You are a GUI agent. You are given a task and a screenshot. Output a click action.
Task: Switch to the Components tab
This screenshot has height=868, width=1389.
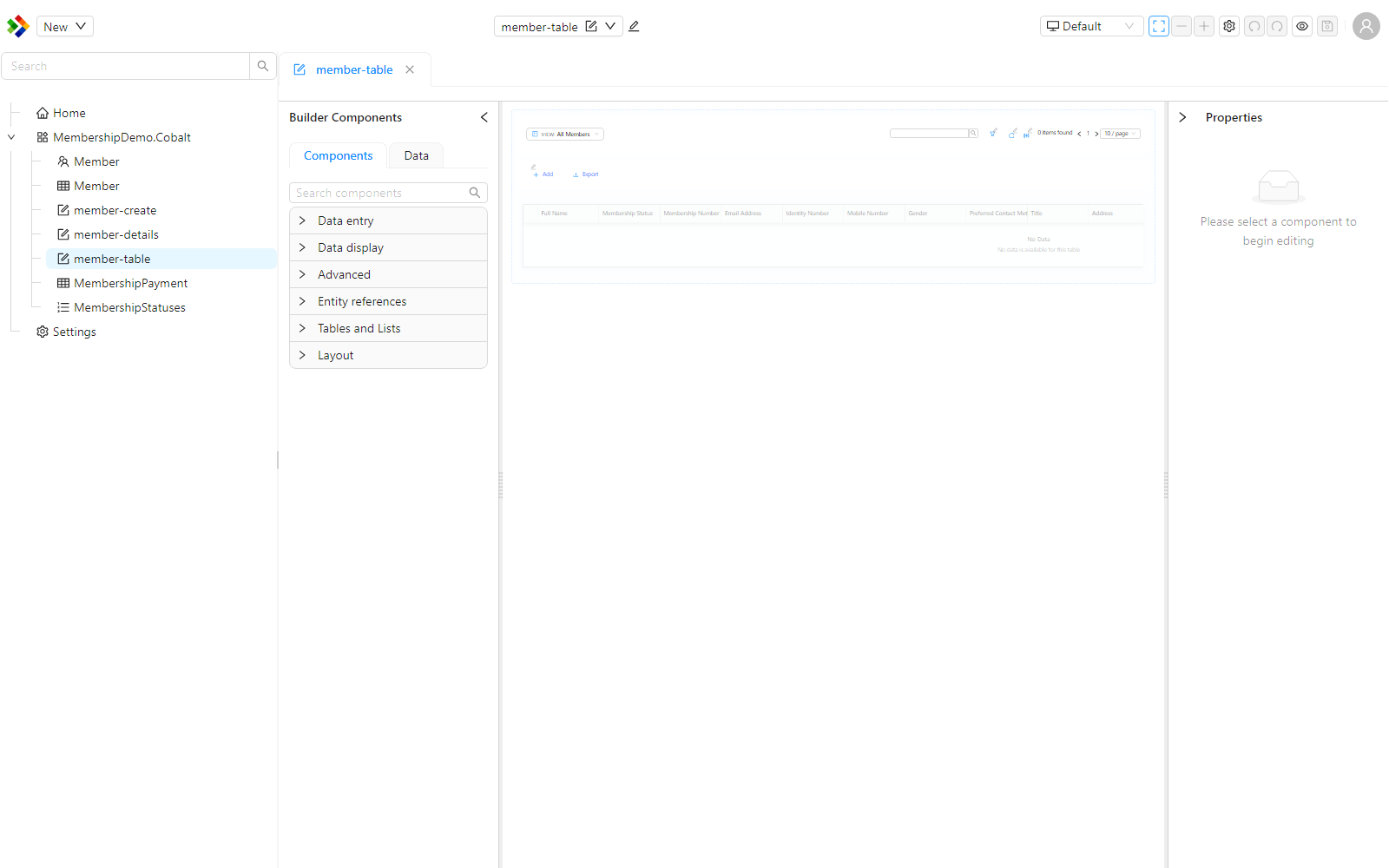click(338, 155)
